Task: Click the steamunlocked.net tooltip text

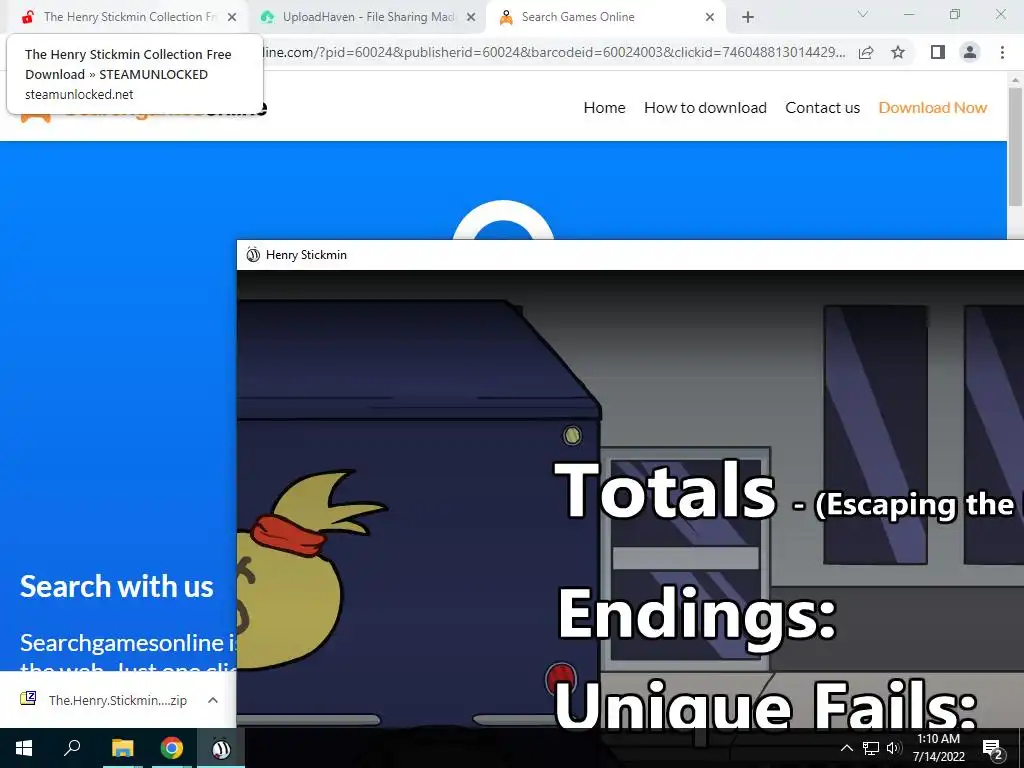Action: click(79, 94)
